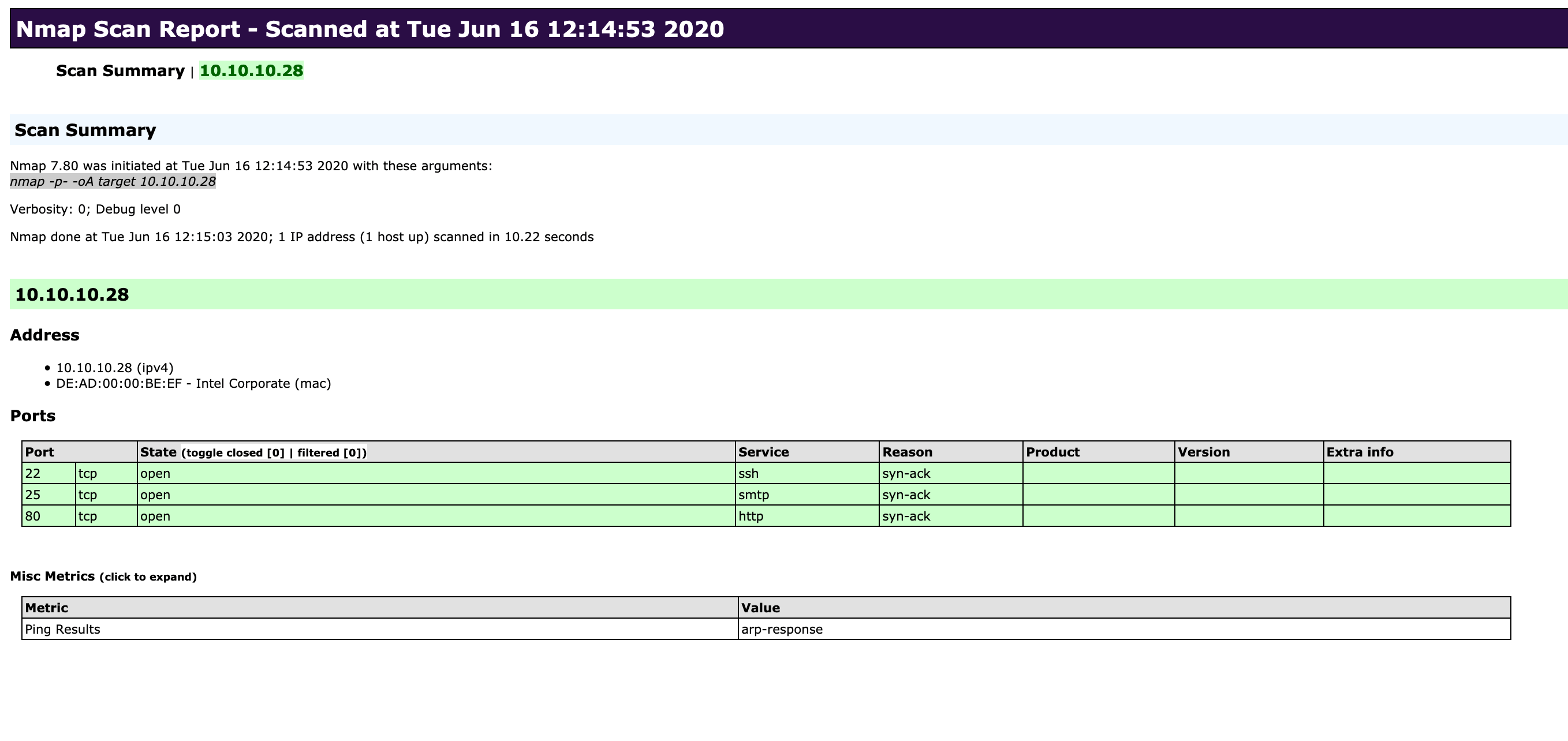Click the ssh service cell
Image resolution: width=1568 pixels, height=741 pixels.
point(748,473)
